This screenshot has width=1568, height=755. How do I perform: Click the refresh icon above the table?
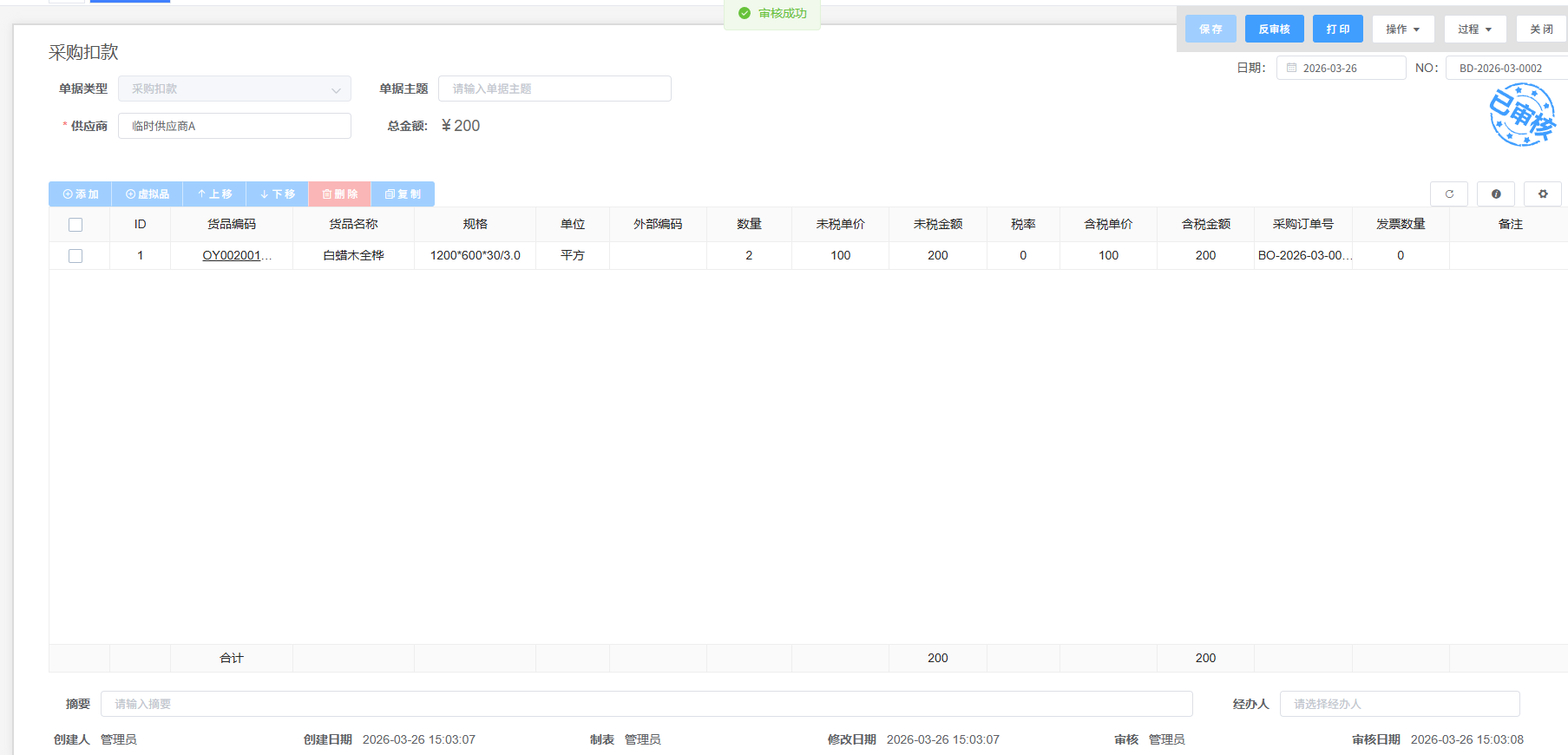tap(1448, 194)
